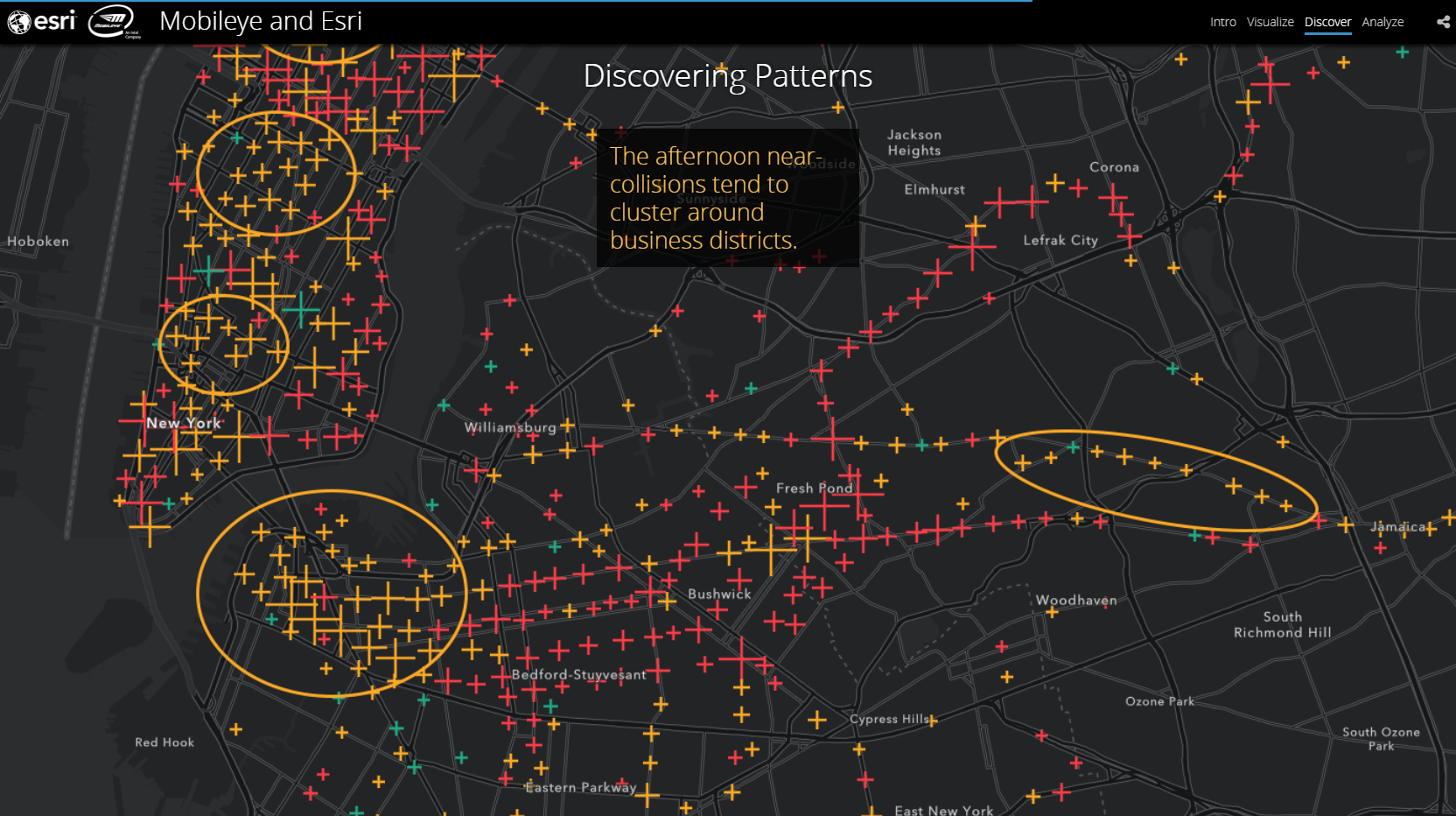Image resolution: width=1456 pixels, height=816 pixels.
Task: Click the Bushwick neighborhood label
Action: click(x=719, y=594)
